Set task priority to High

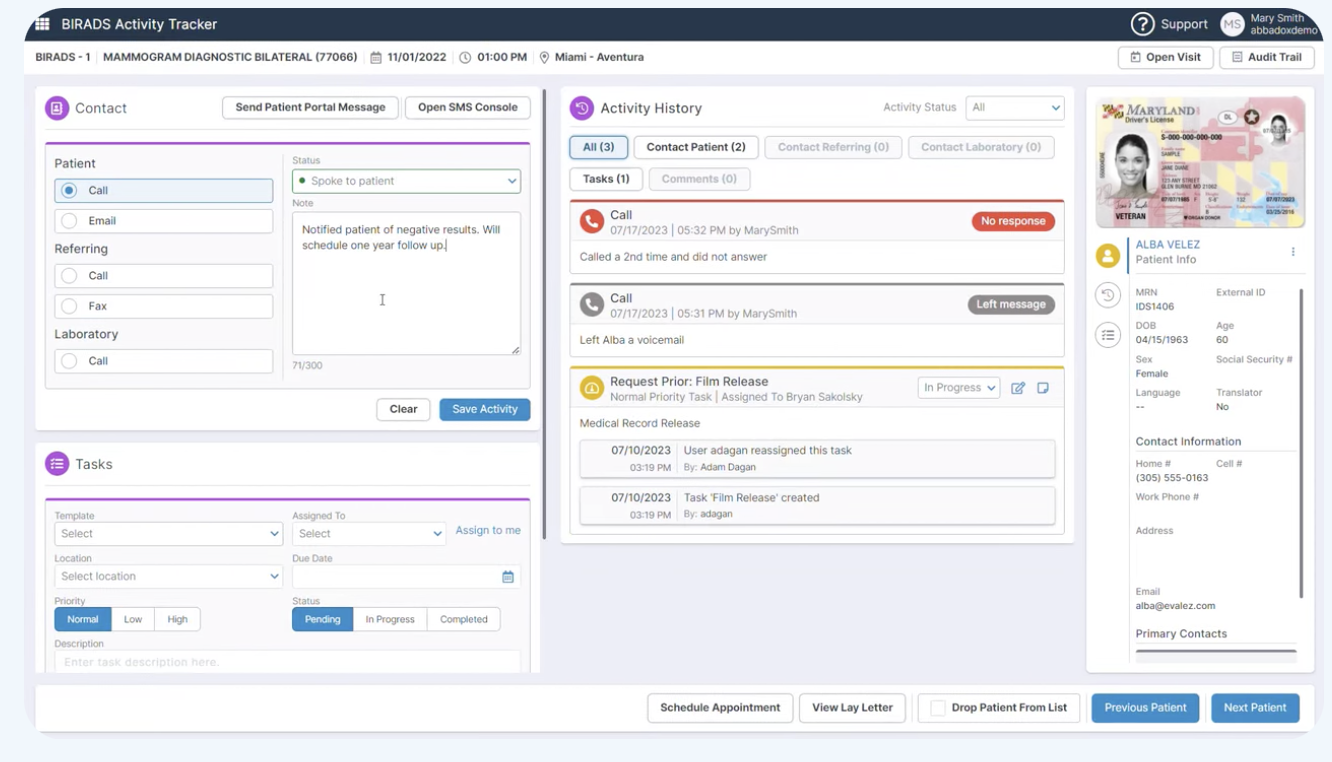[x=178, y=619]
